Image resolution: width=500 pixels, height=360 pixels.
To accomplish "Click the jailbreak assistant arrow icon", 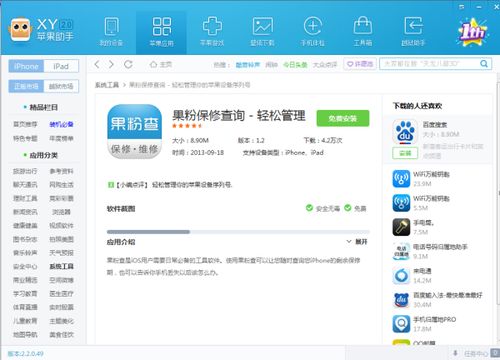I will click(x=413, y=26).
